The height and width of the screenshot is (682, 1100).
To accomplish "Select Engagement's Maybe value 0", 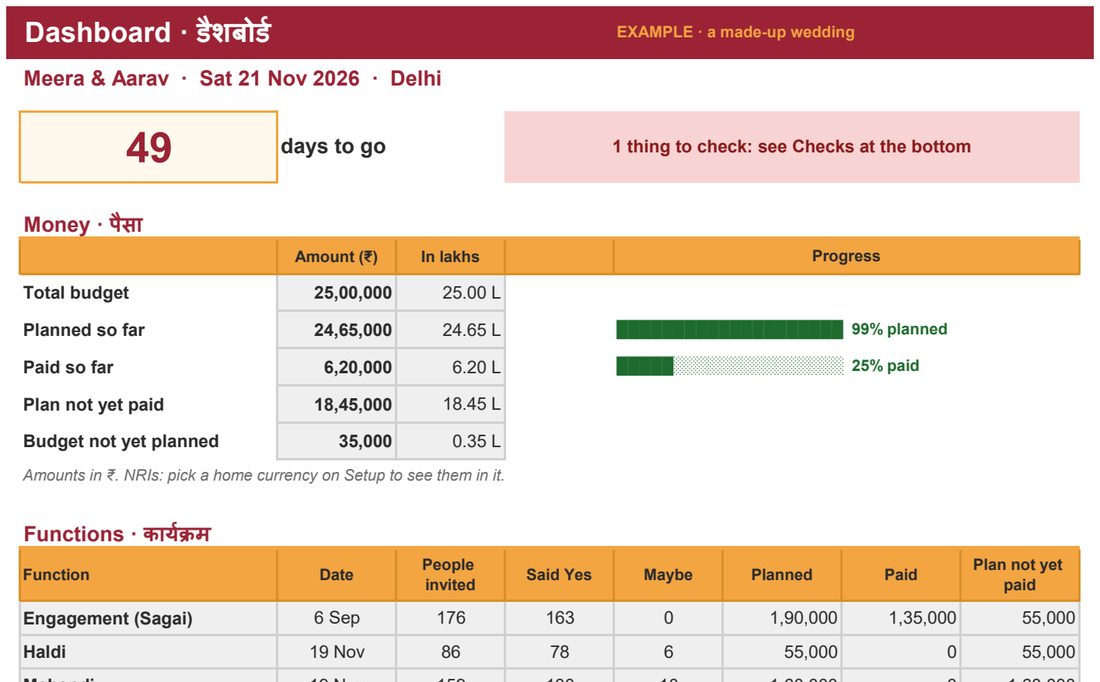I will tap(668, 618).
